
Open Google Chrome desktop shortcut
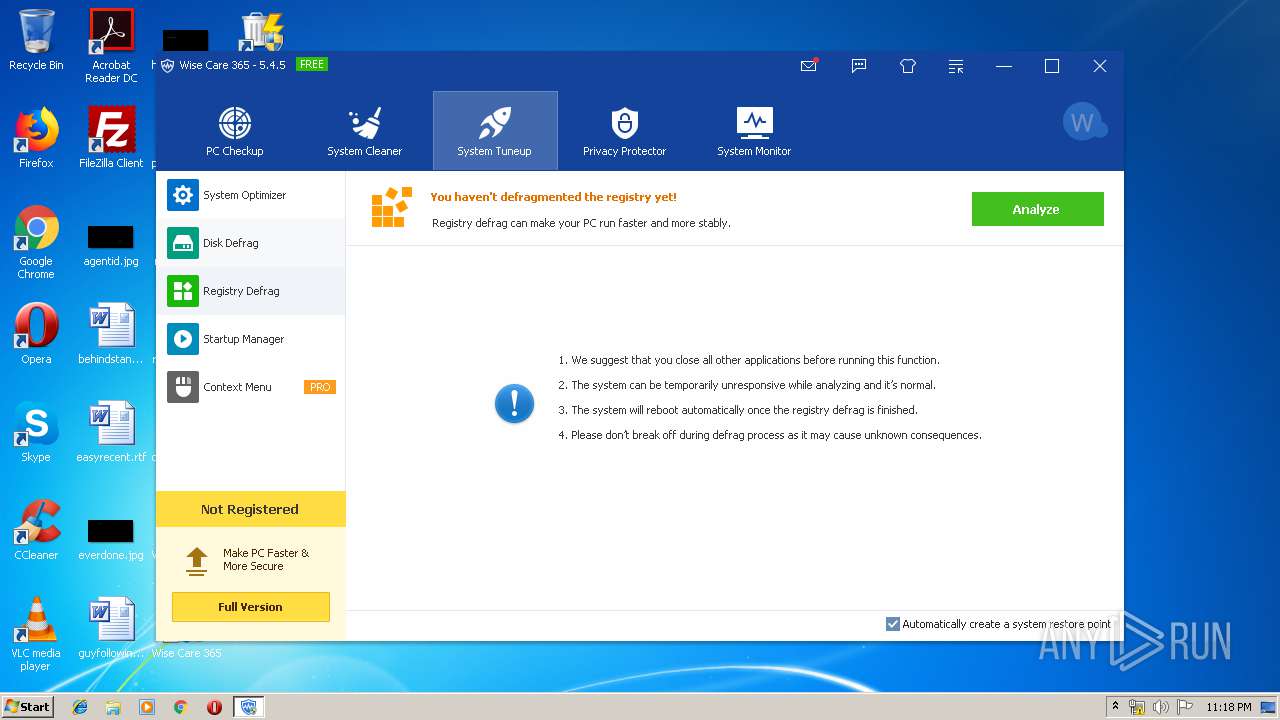click(36, 242)
